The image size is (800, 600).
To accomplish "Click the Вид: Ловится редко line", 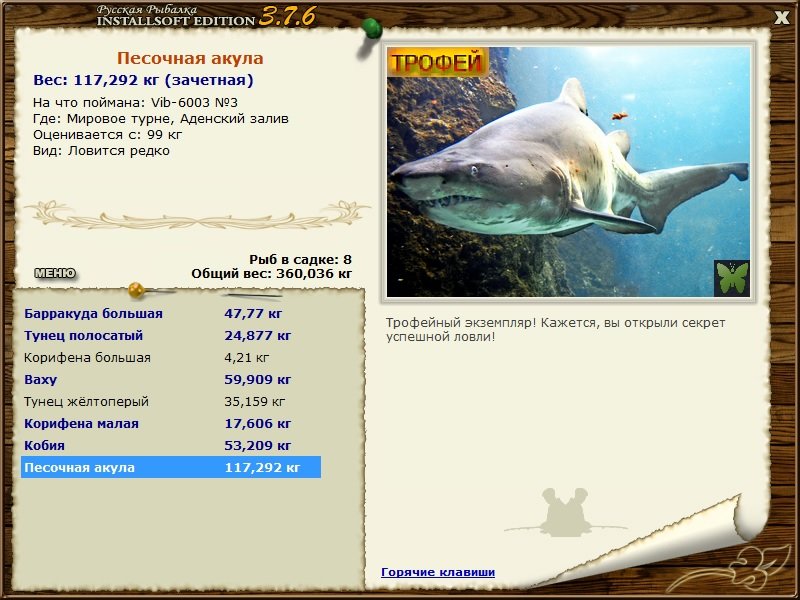I will pos(101,151).
